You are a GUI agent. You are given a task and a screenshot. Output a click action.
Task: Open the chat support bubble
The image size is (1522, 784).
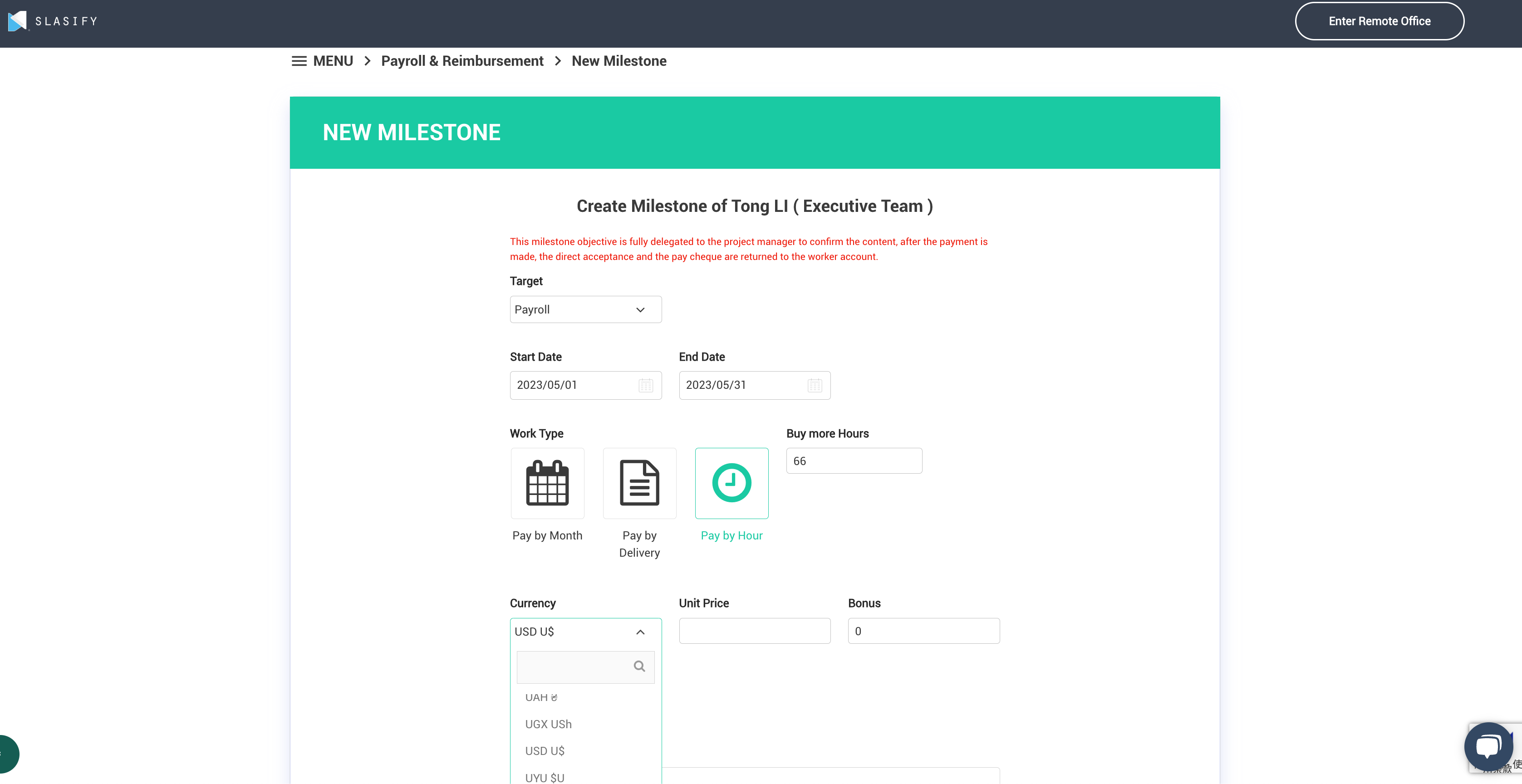click(x=1488, y=746)
